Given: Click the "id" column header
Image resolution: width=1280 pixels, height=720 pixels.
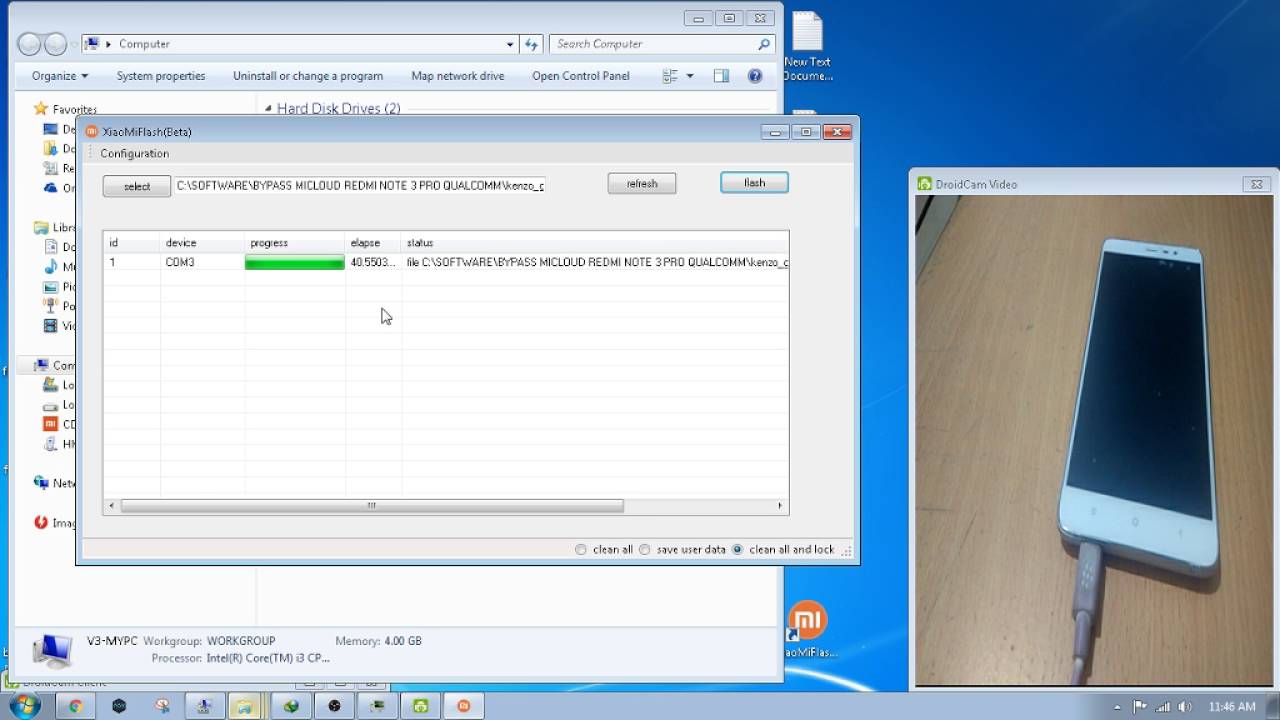Looking at the screenshot, I should coord(132,243).
